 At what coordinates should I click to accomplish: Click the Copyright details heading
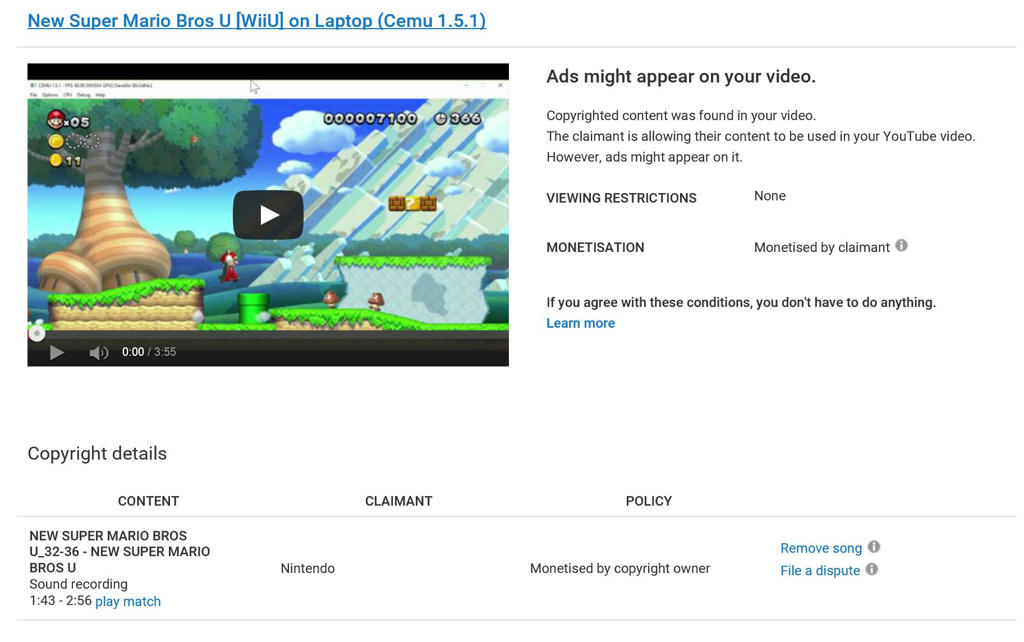(96, 453)
